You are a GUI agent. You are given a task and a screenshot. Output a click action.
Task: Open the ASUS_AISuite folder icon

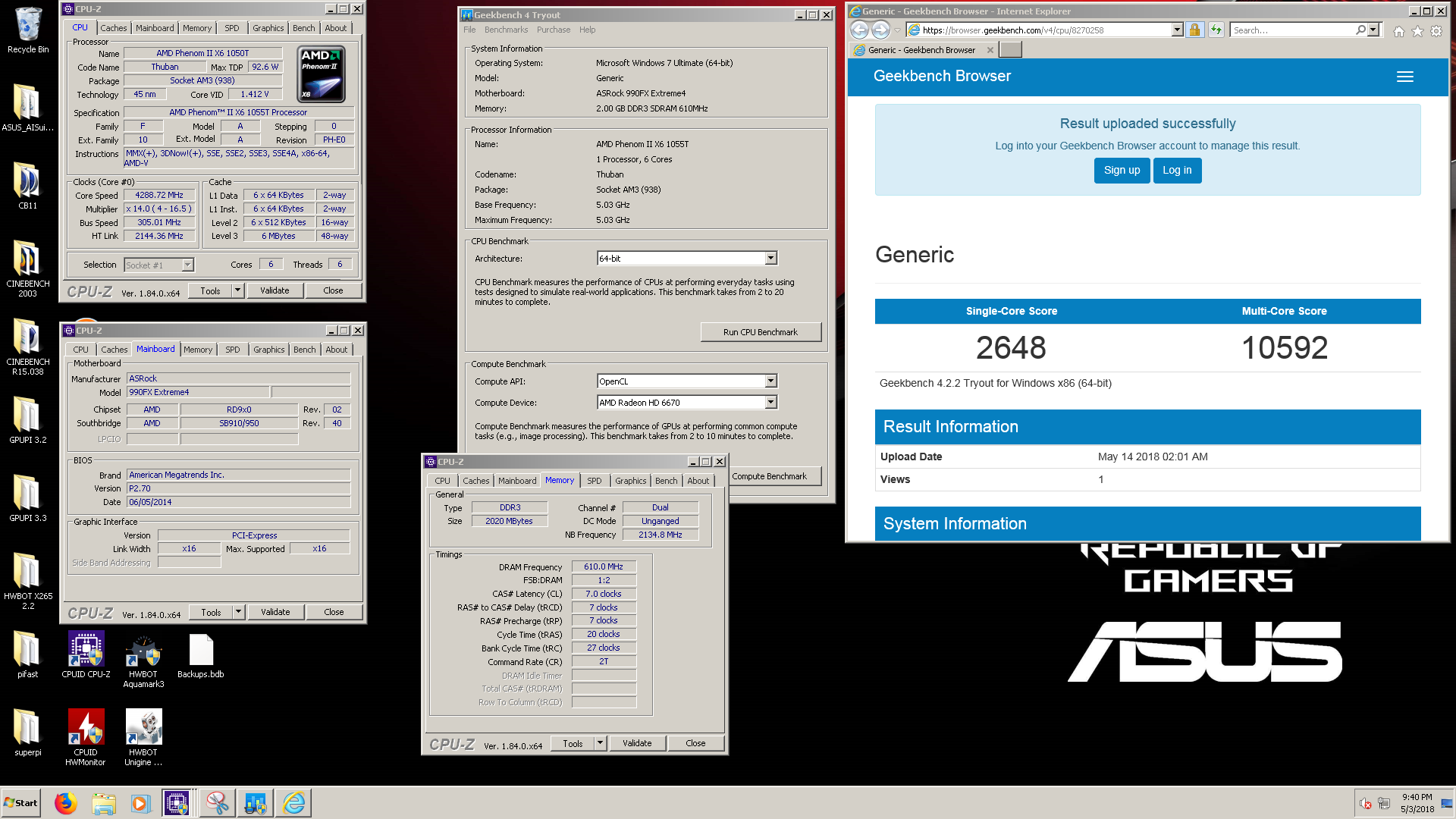tap(28, 107)
